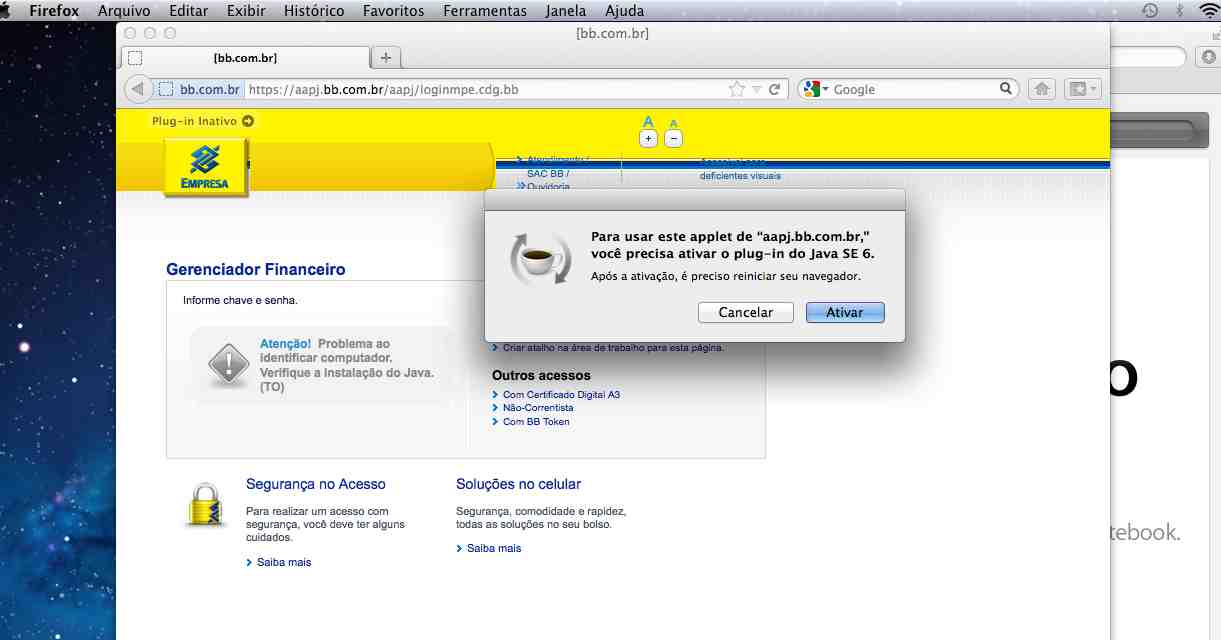Open the Favoritos menu

point(393,11)
